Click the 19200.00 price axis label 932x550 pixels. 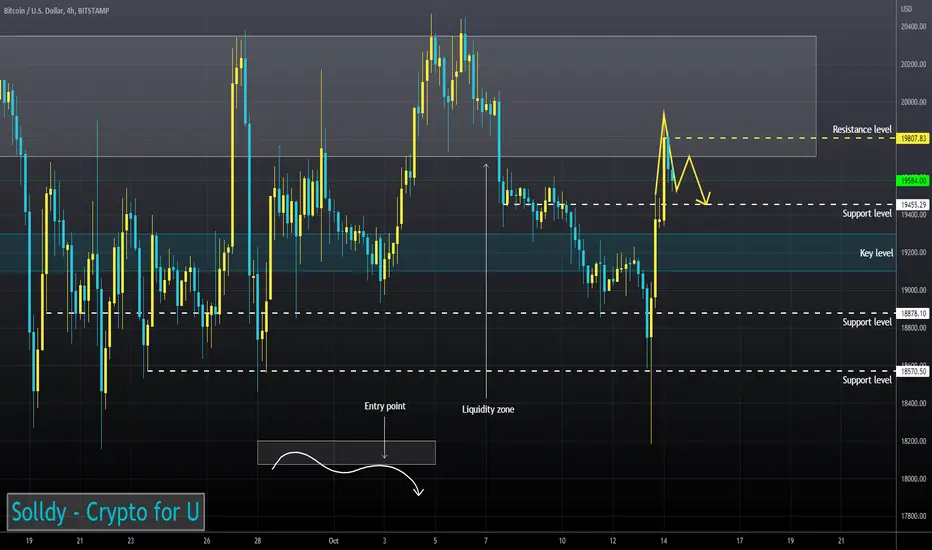(x=913, y=253)
